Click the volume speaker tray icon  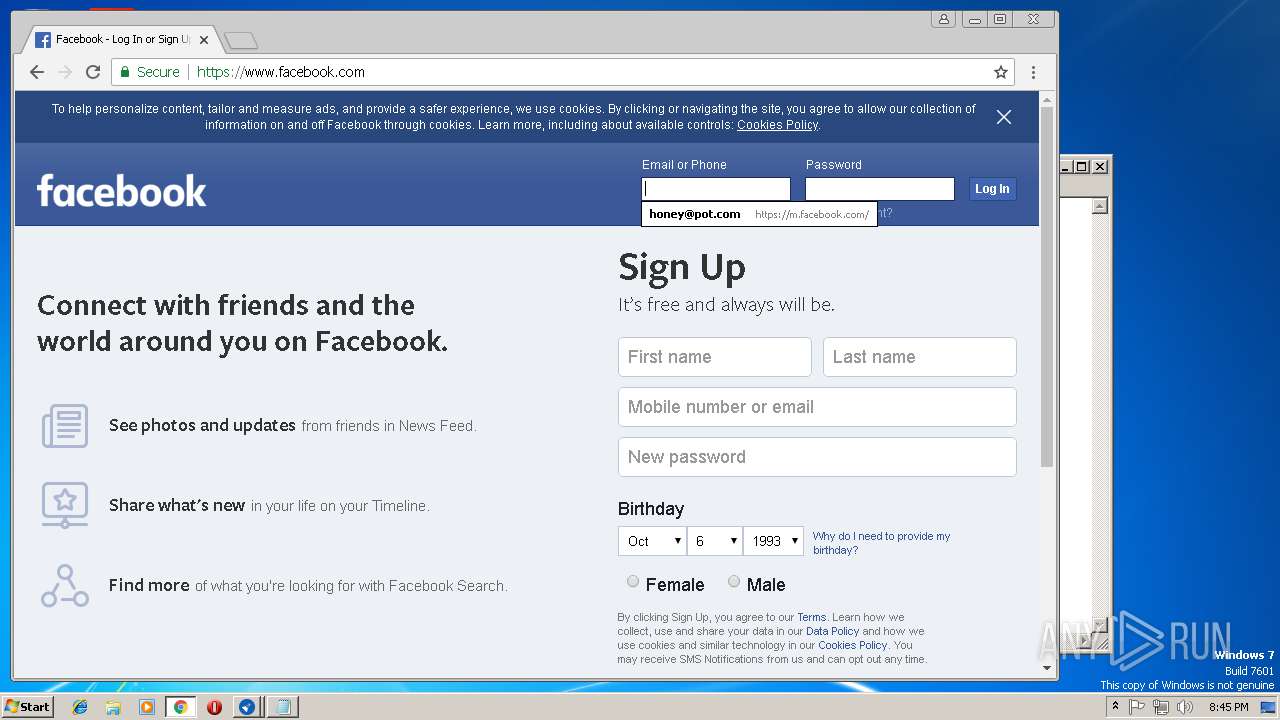click(1185, 707)
